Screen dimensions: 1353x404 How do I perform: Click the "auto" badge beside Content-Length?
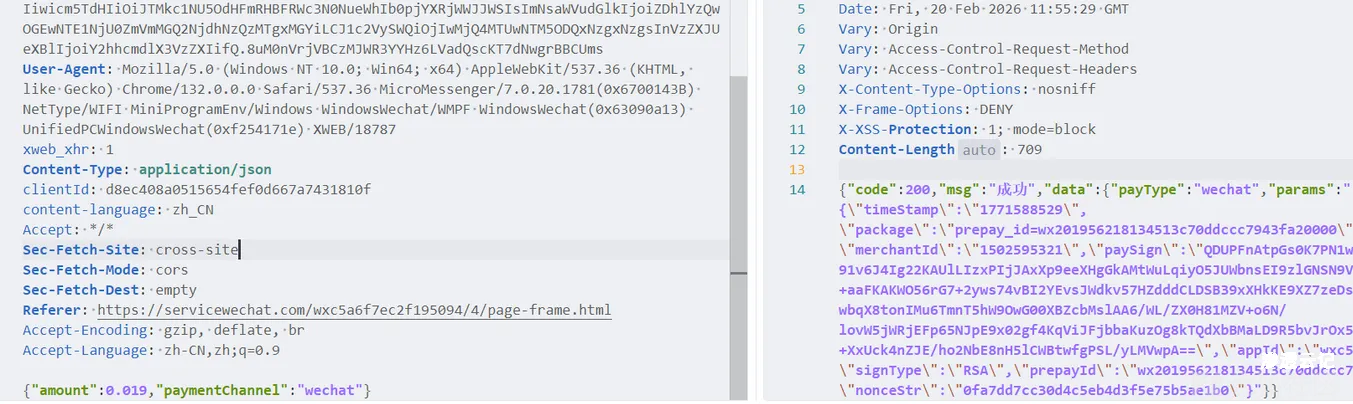pyautogui.click(x=978, y=150)
